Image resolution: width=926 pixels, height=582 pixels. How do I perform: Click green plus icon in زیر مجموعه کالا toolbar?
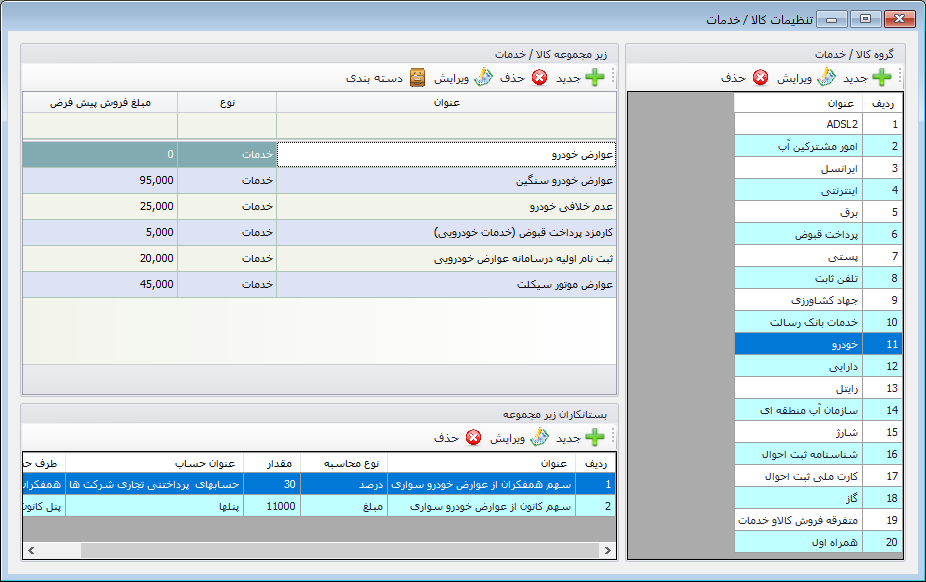(595, 77)
